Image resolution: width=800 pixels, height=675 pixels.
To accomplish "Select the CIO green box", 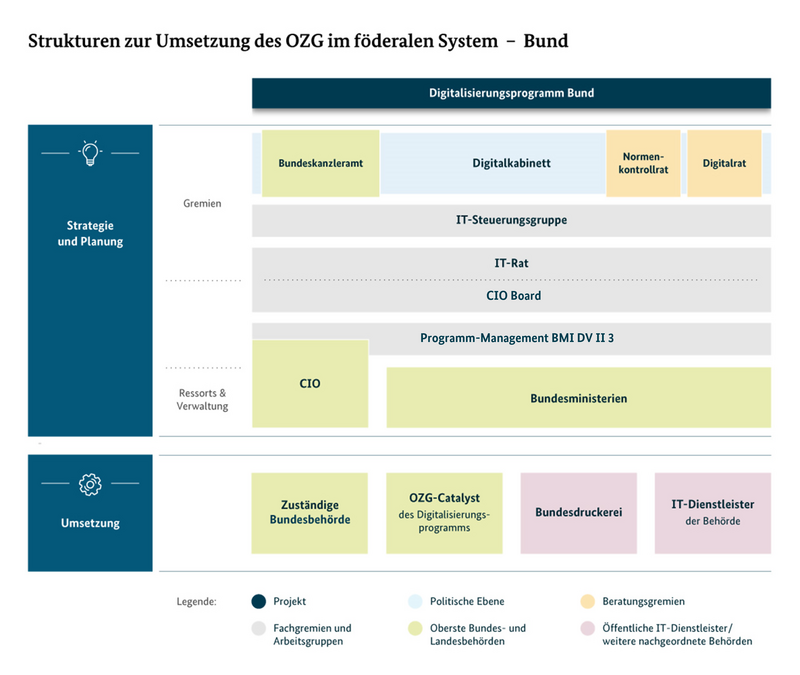I will point(310,383).
